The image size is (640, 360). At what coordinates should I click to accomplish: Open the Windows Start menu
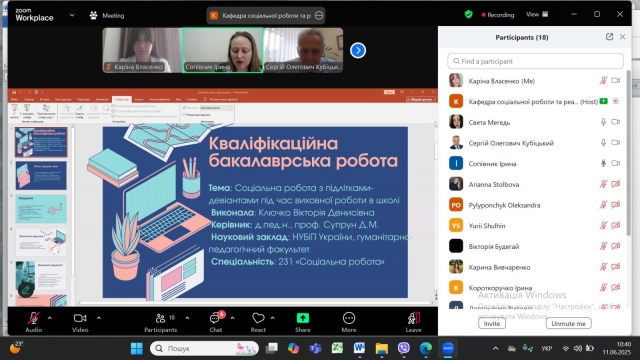[136, 349]
